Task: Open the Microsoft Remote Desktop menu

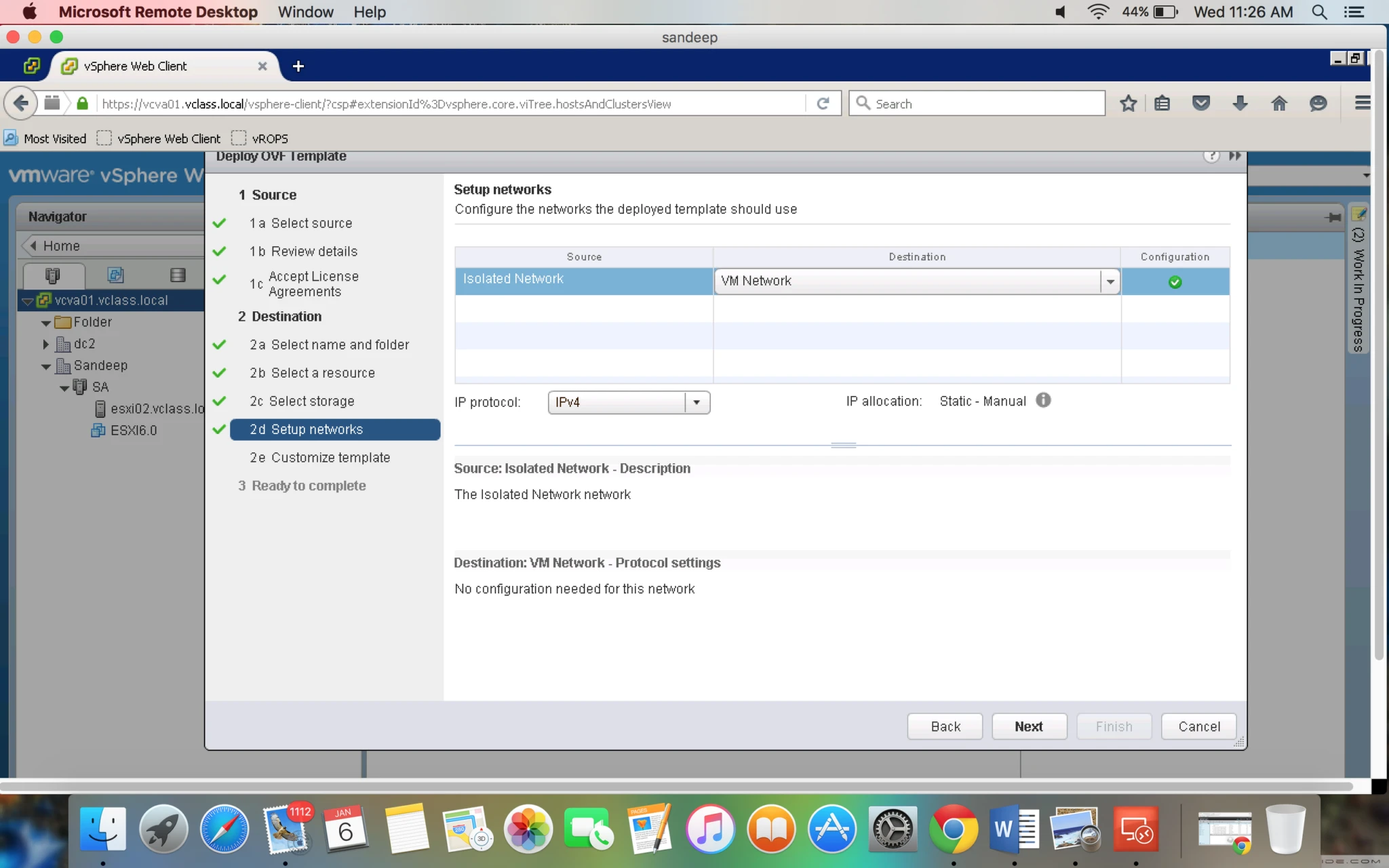Action: (x=158, y=12)
